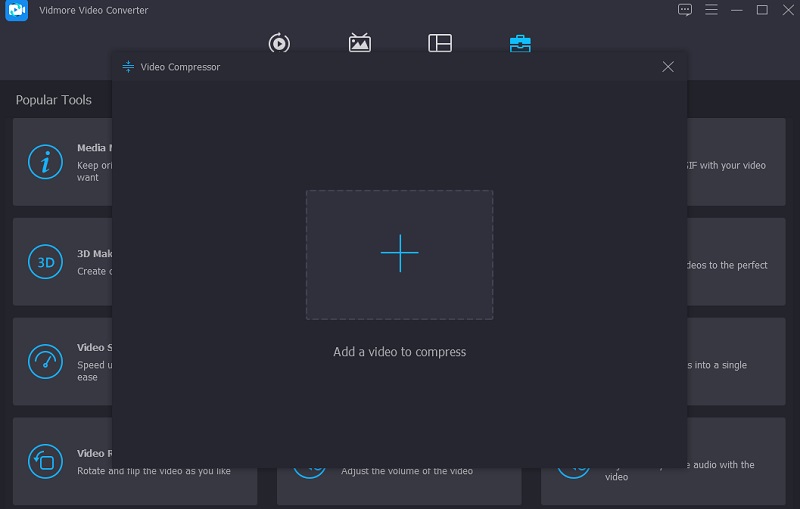Switch to the MV tab icon
The width and height of the screenshot is (800, 509).
pos(360,43)
